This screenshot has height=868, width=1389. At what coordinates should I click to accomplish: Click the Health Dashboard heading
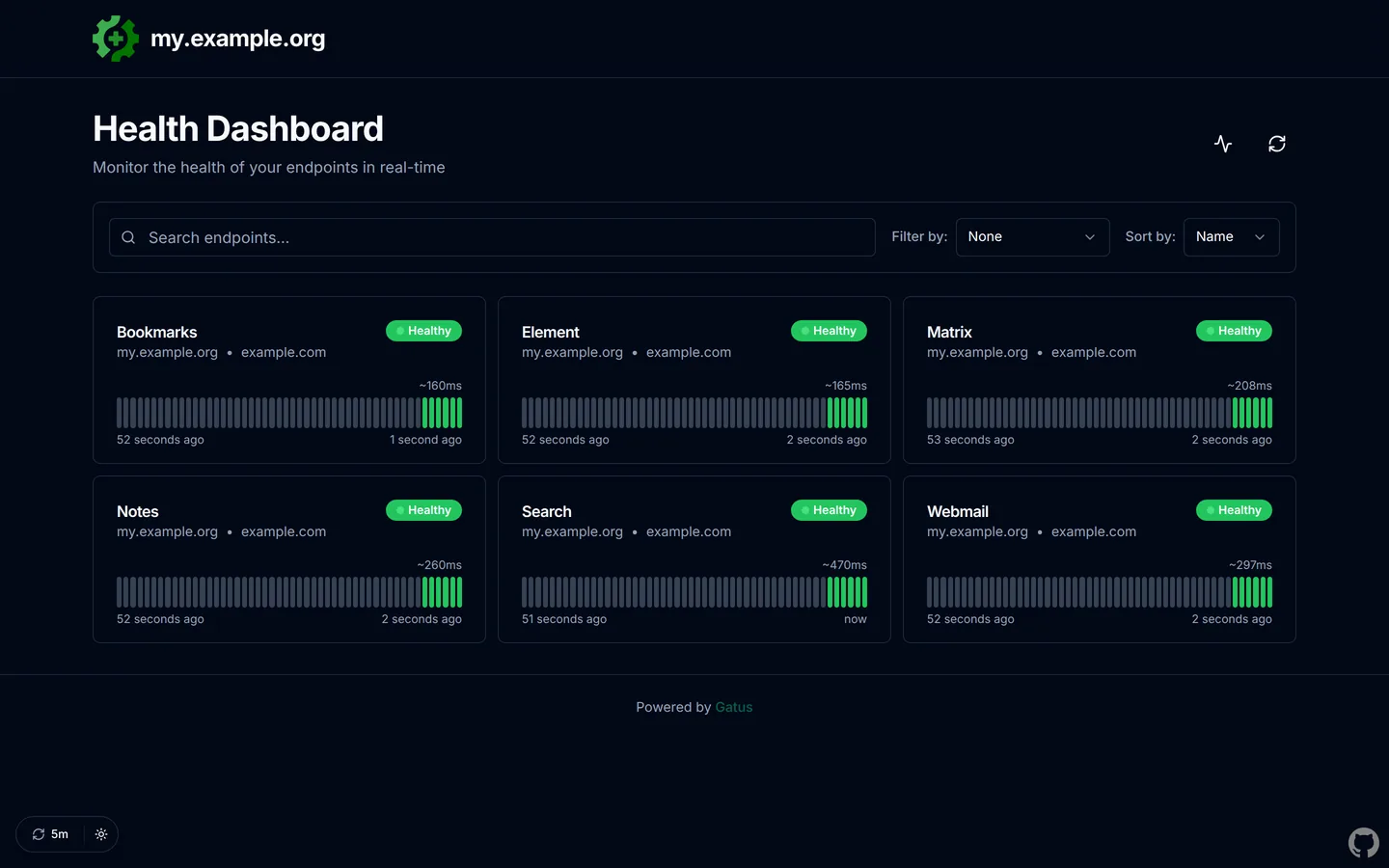point(238,129)
